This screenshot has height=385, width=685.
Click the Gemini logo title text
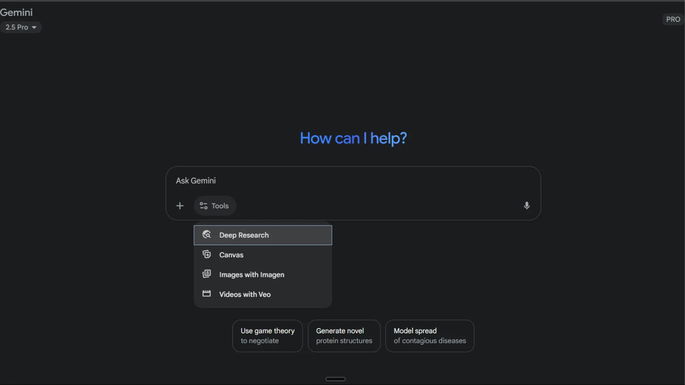[x=16, y=12]
